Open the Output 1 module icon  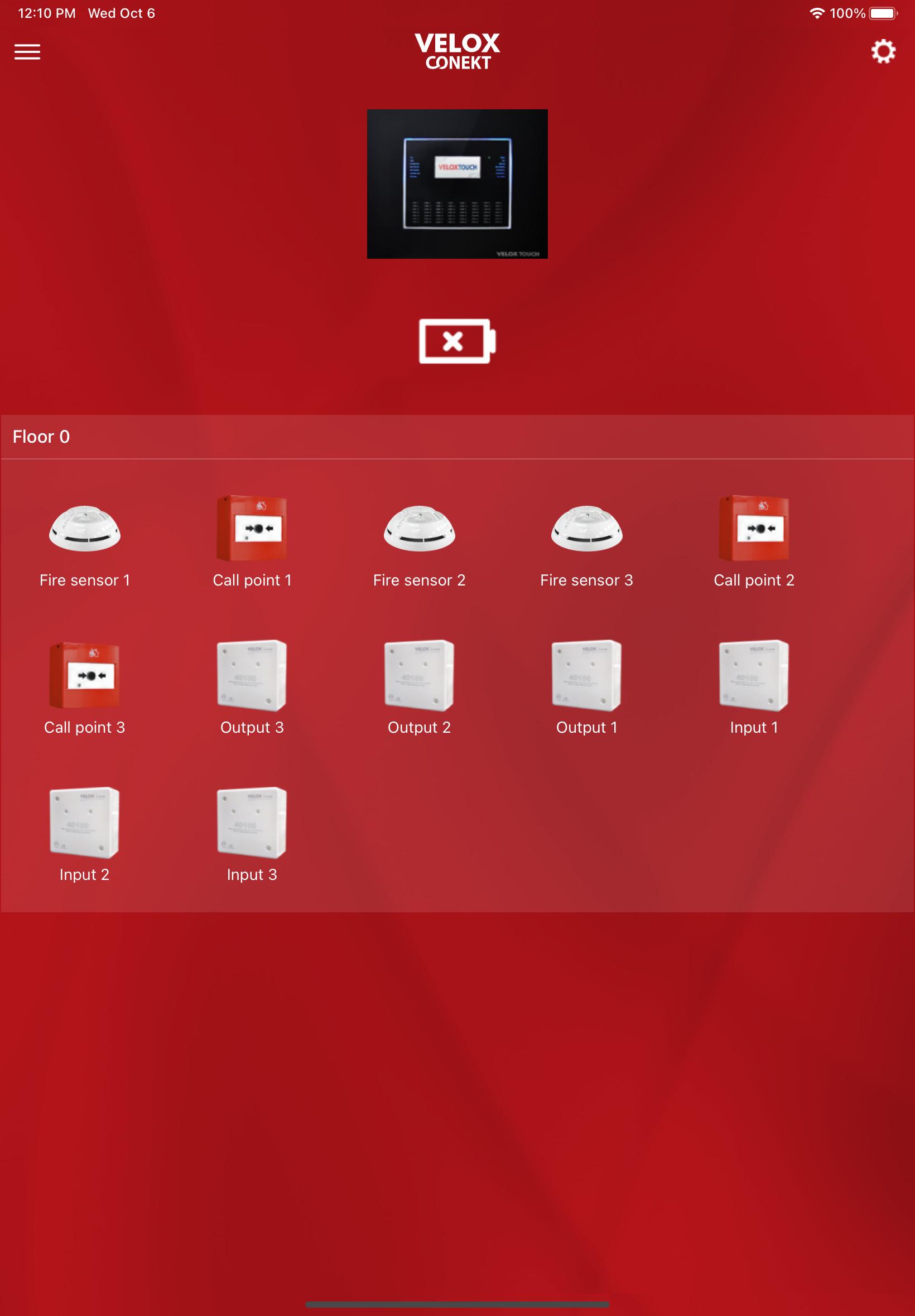[x=586, y=675]
